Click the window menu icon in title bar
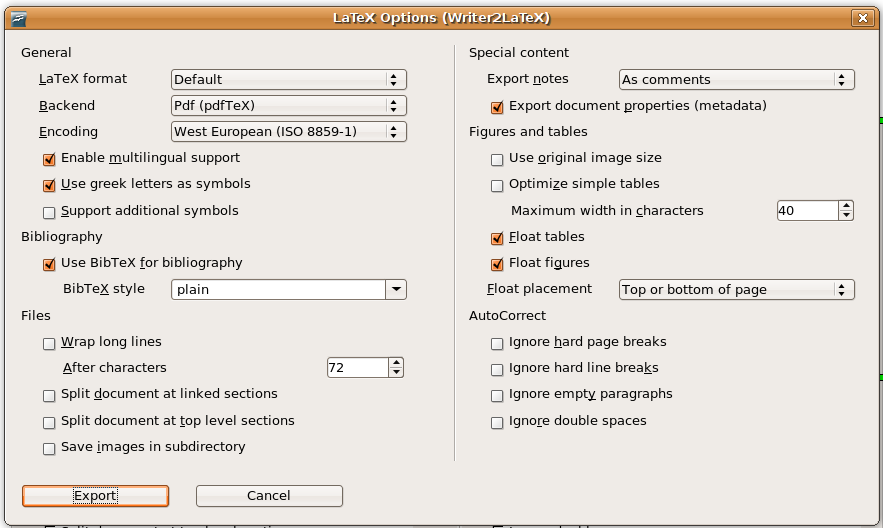The height and width of the screenshot is (528, 883). (x=18, y=18)
